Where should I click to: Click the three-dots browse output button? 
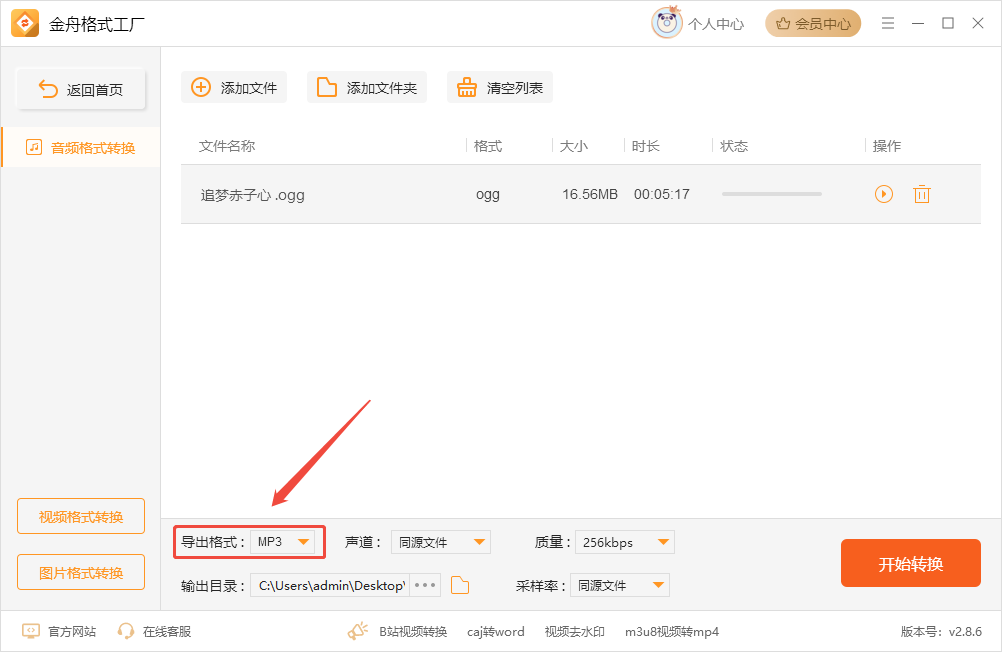point(425,585)
